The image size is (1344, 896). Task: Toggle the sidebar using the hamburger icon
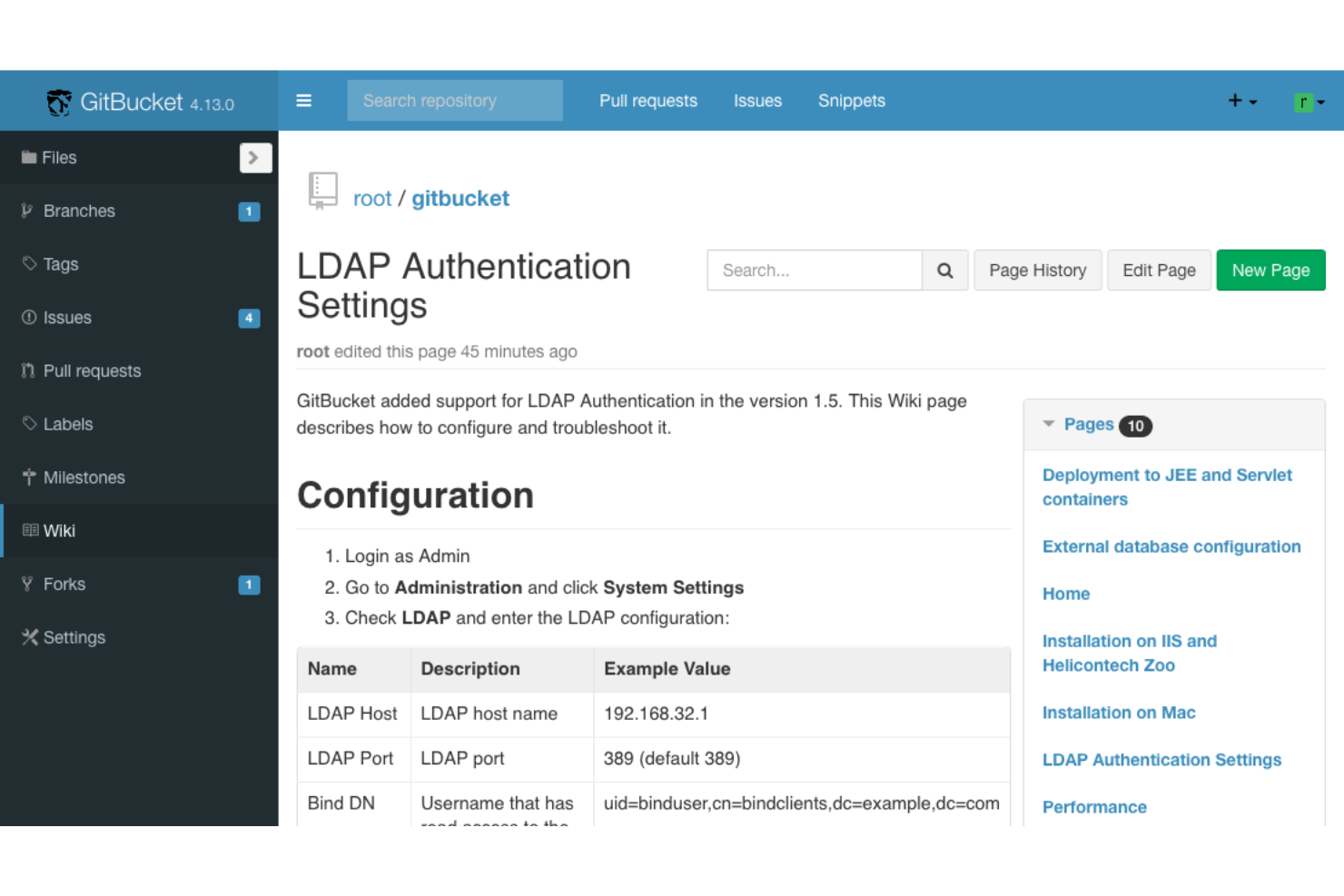303,100
